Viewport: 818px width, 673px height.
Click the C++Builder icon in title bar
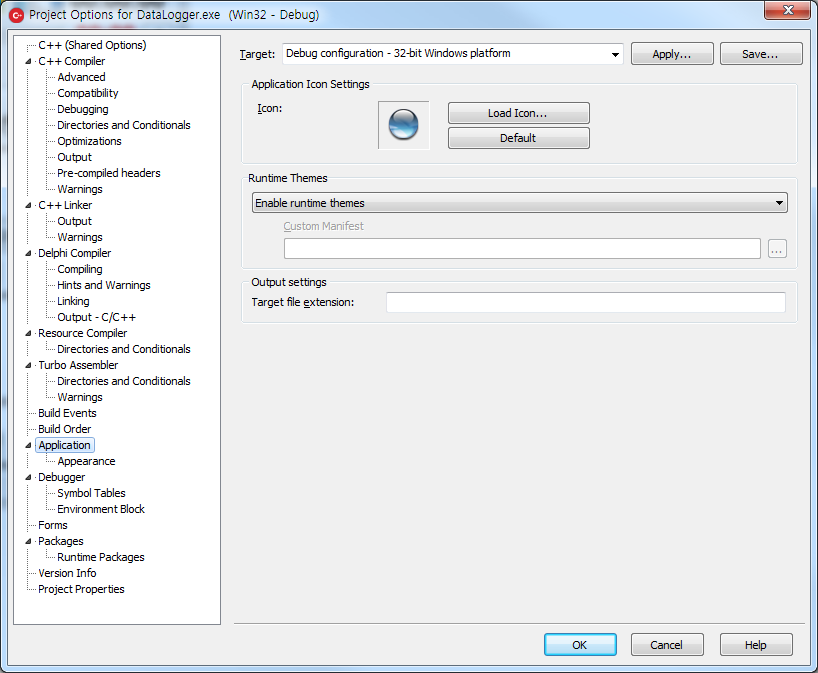pos(16,14)
